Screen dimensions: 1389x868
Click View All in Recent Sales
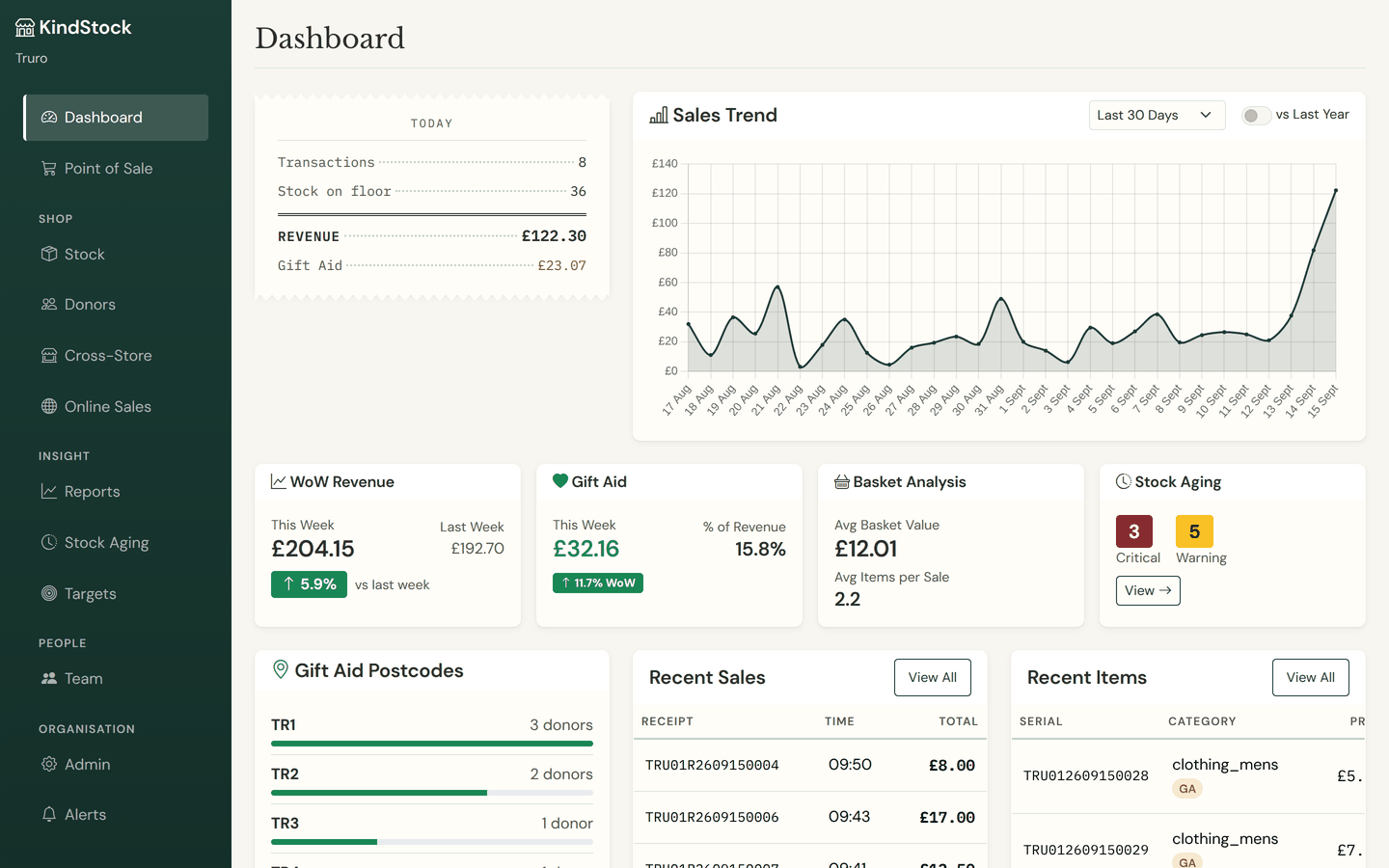(933, 677)
